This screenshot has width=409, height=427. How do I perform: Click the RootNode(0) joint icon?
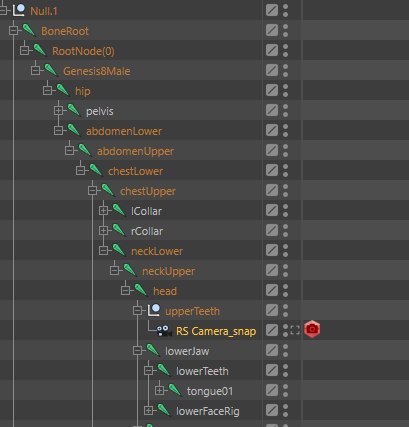(x=40, y=50)
